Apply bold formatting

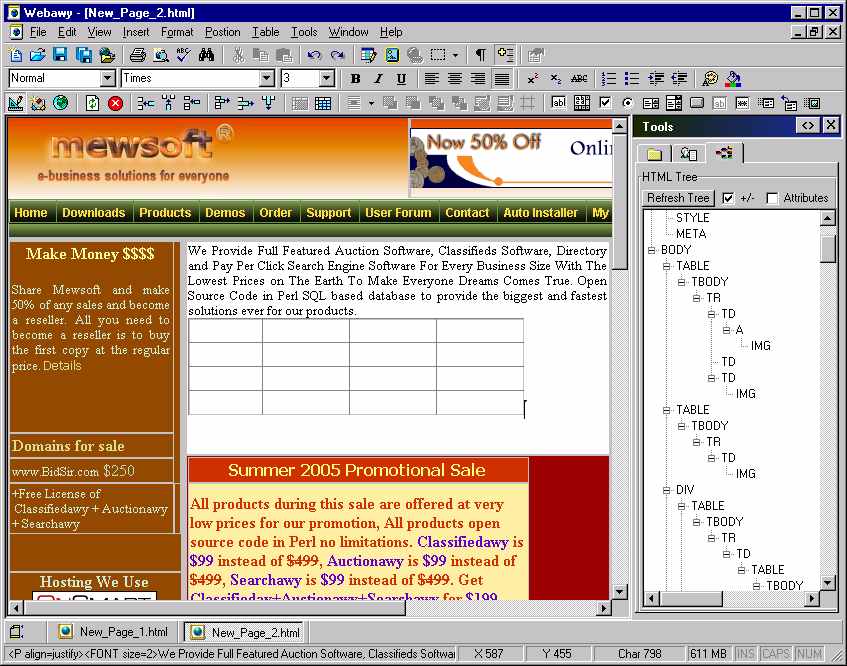(x=355, y=79)
